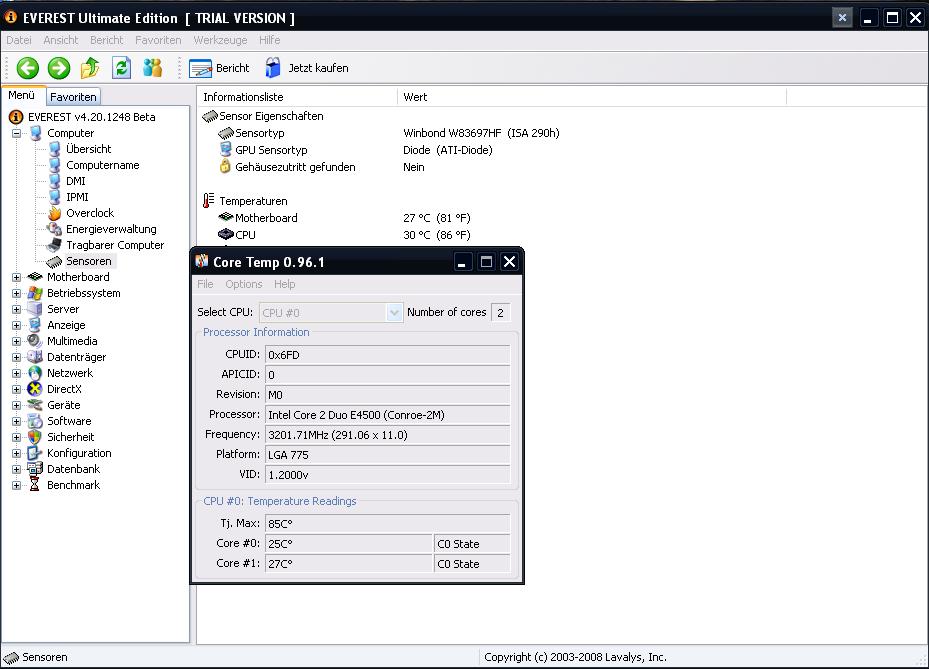Click the Bericht toolbar button label
This screenshot has height=669, width=929.
[232, 68]
